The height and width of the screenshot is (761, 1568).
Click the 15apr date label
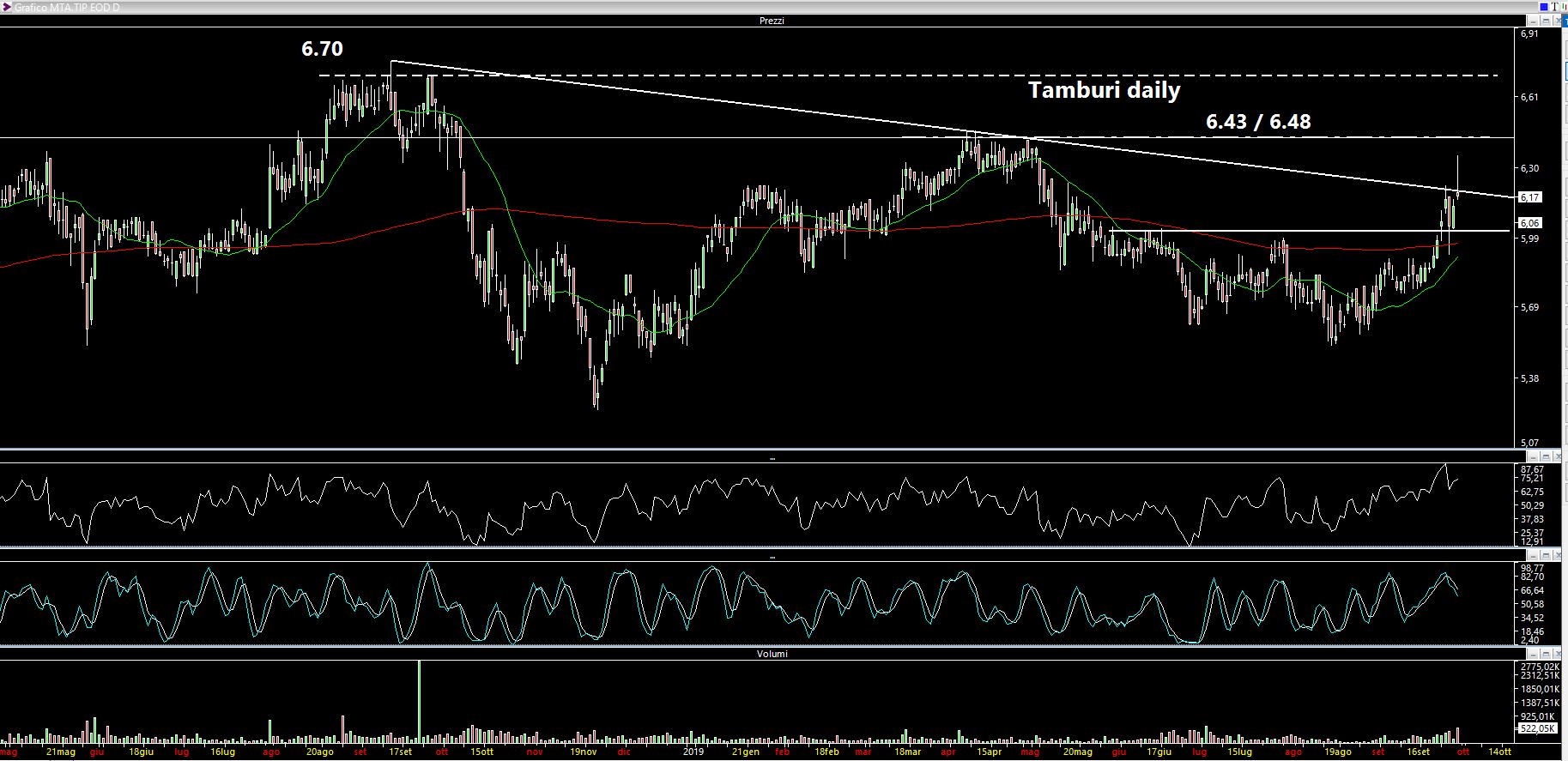(x=988, y=752)
